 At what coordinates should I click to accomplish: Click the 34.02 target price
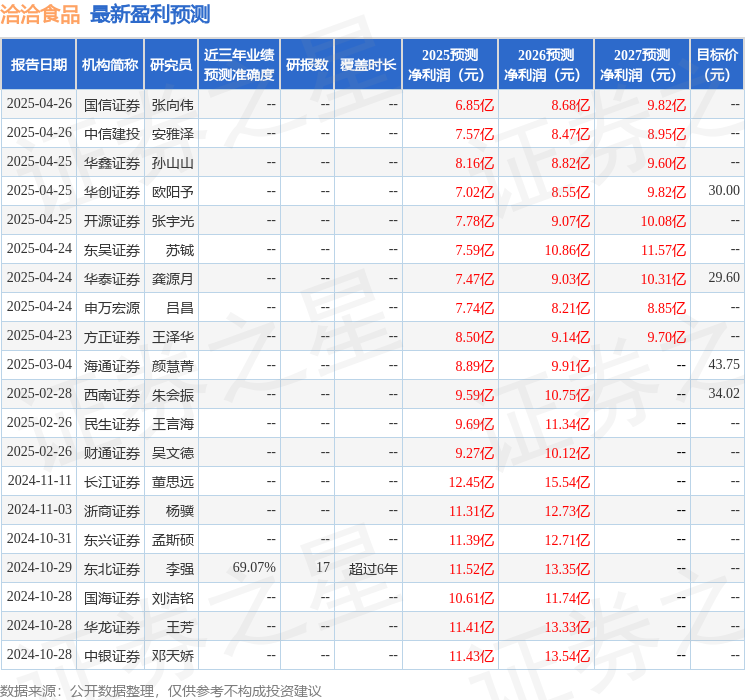click(x=724, y=393)
